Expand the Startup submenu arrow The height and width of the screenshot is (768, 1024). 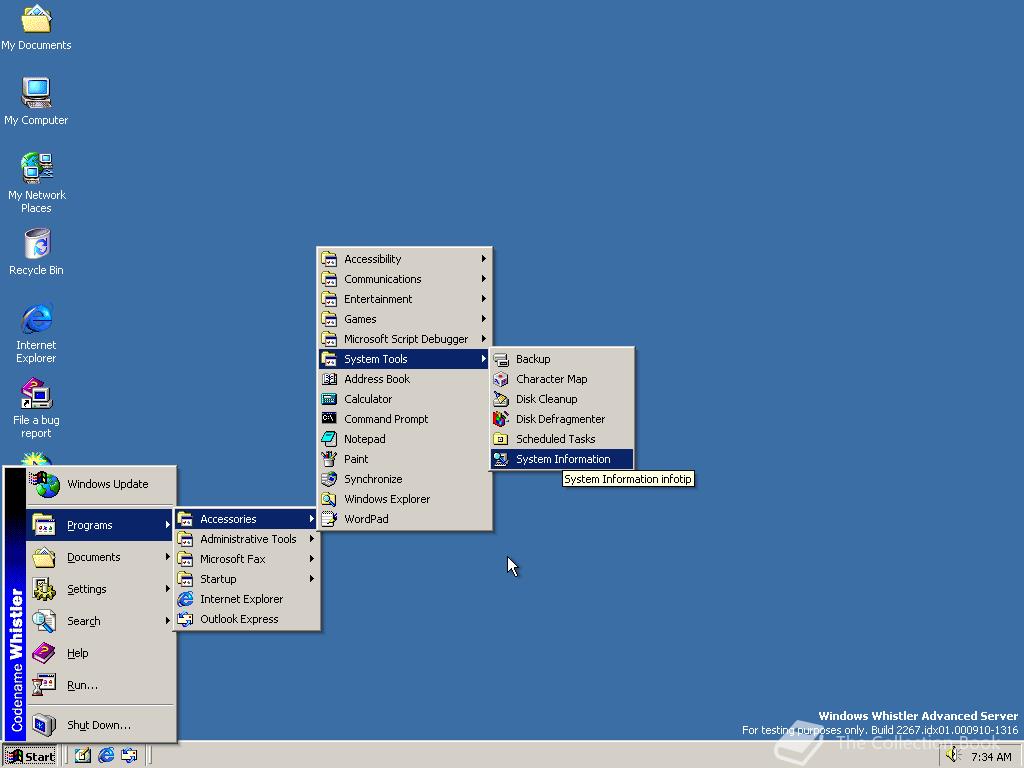pos(312,579)
